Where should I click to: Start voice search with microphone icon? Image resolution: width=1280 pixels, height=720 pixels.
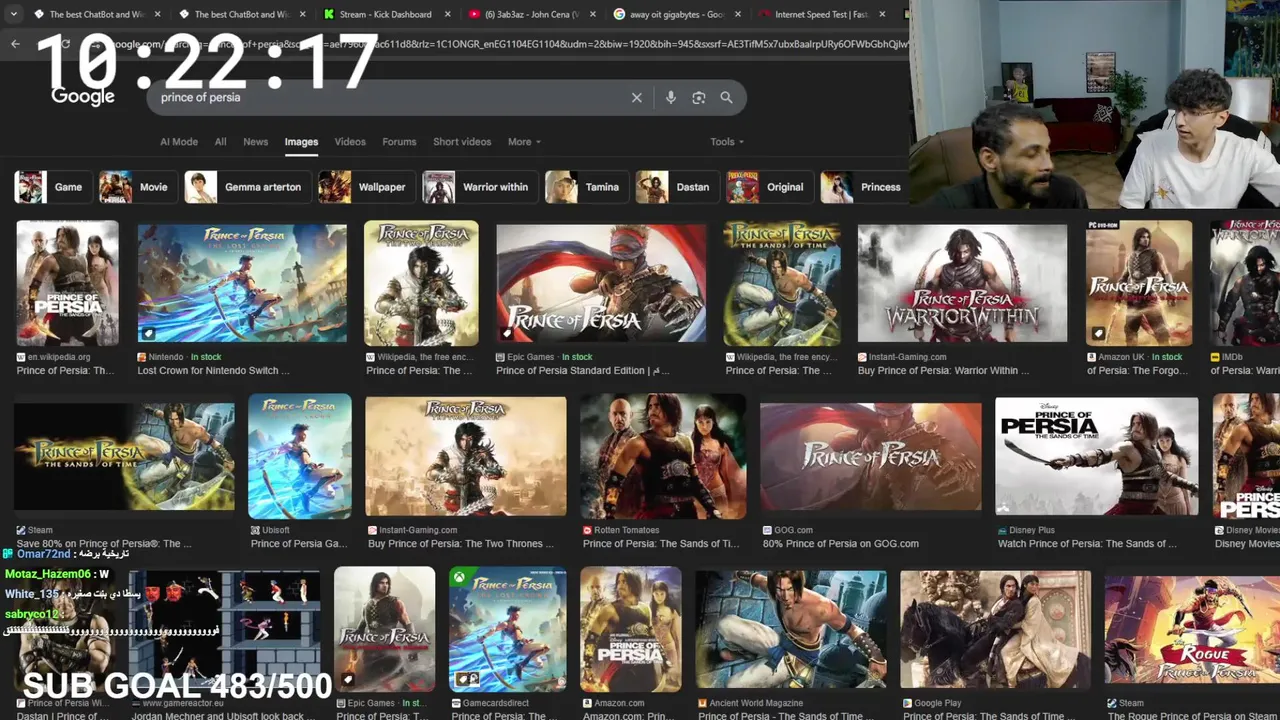(671, 98)
